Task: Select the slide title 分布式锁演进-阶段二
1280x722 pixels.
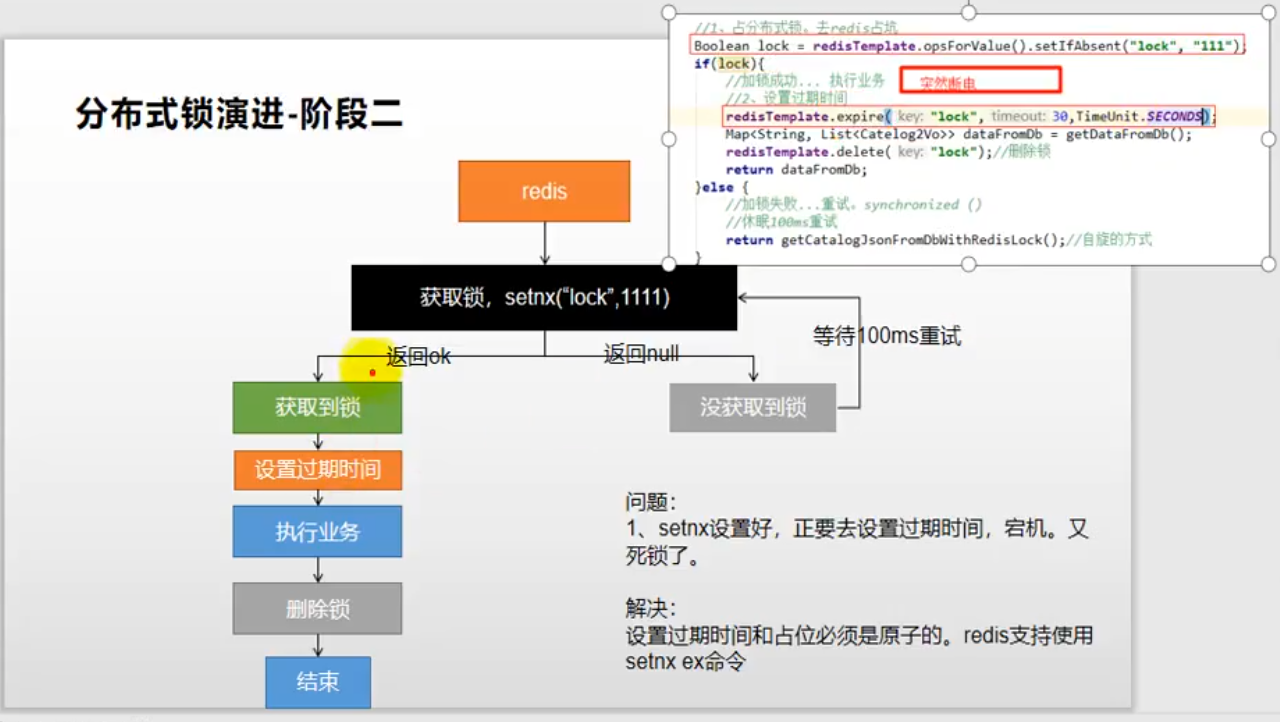Action: coord(238,114)
